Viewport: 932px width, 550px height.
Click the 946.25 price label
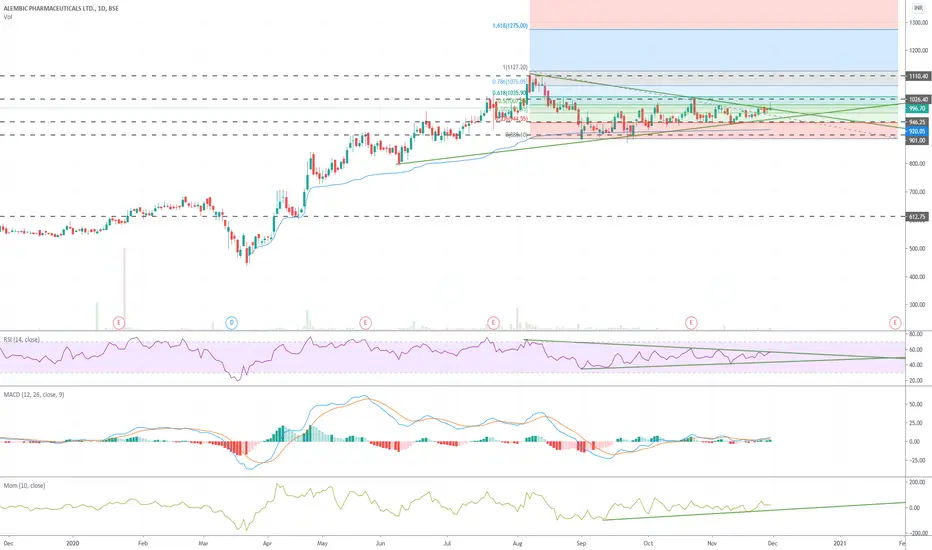[918, 122]
